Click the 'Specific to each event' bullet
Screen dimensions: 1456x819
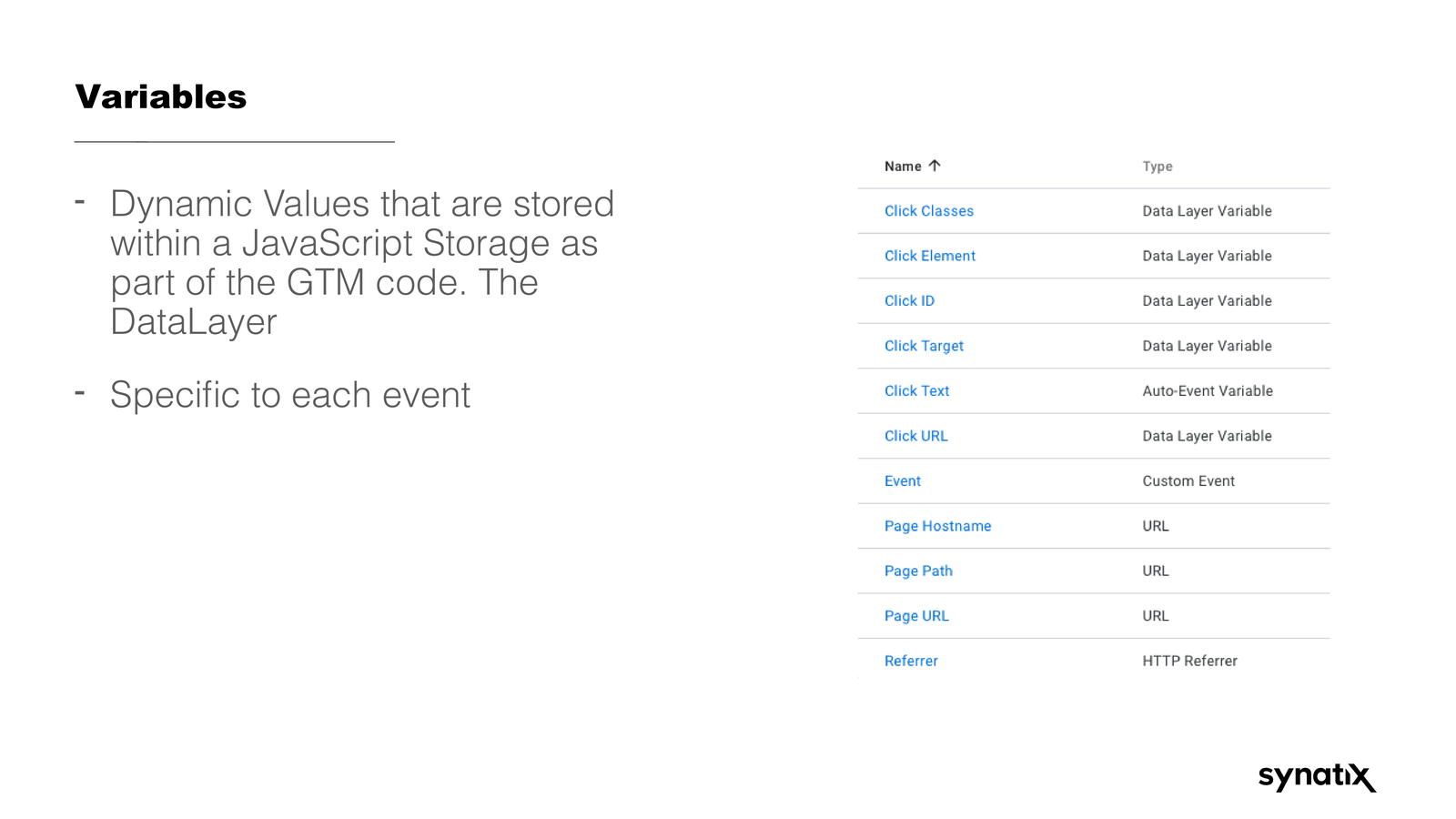coord(289,396)
